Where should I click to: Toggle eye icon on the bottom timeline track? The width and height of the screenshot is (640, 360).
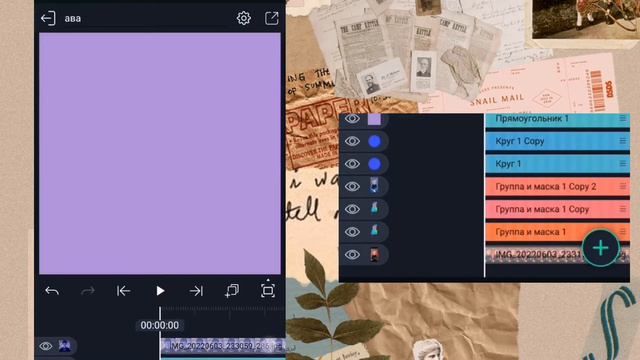coord(46,346)
